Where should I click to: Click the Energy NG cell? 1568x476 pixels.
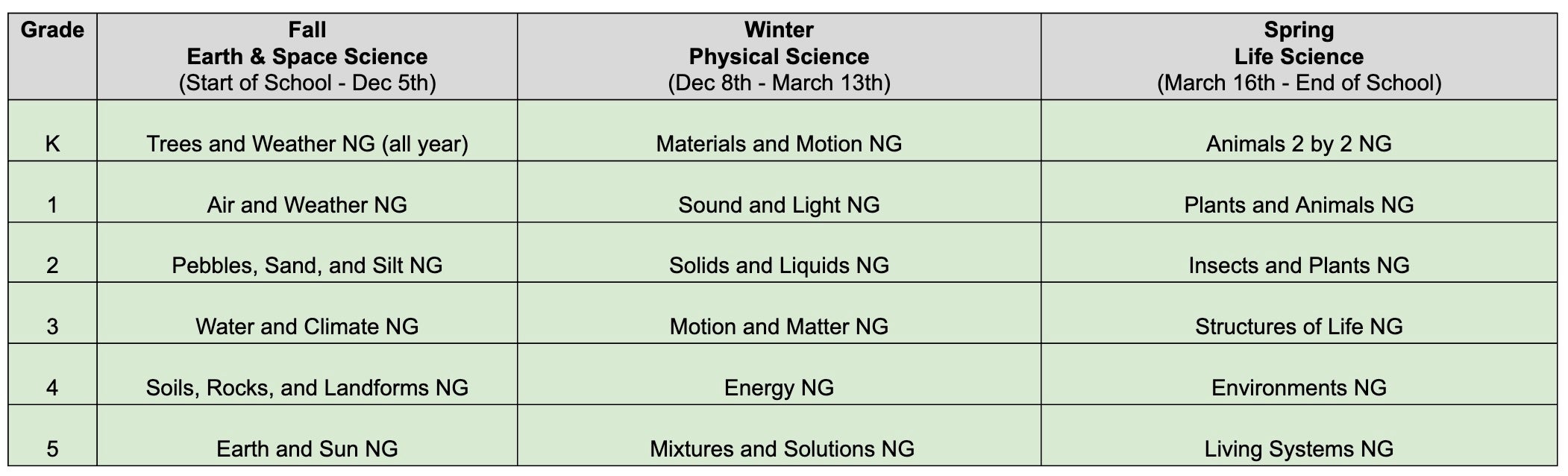click(x=779, y=387)
